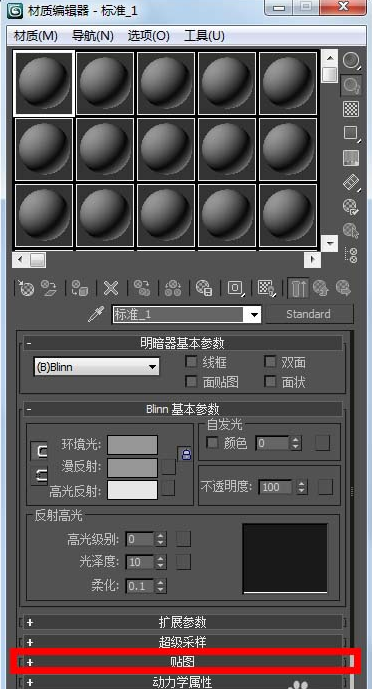Toggle the blue padlock map lock
This screenshot has width=372, height=689.
(186, 453)
